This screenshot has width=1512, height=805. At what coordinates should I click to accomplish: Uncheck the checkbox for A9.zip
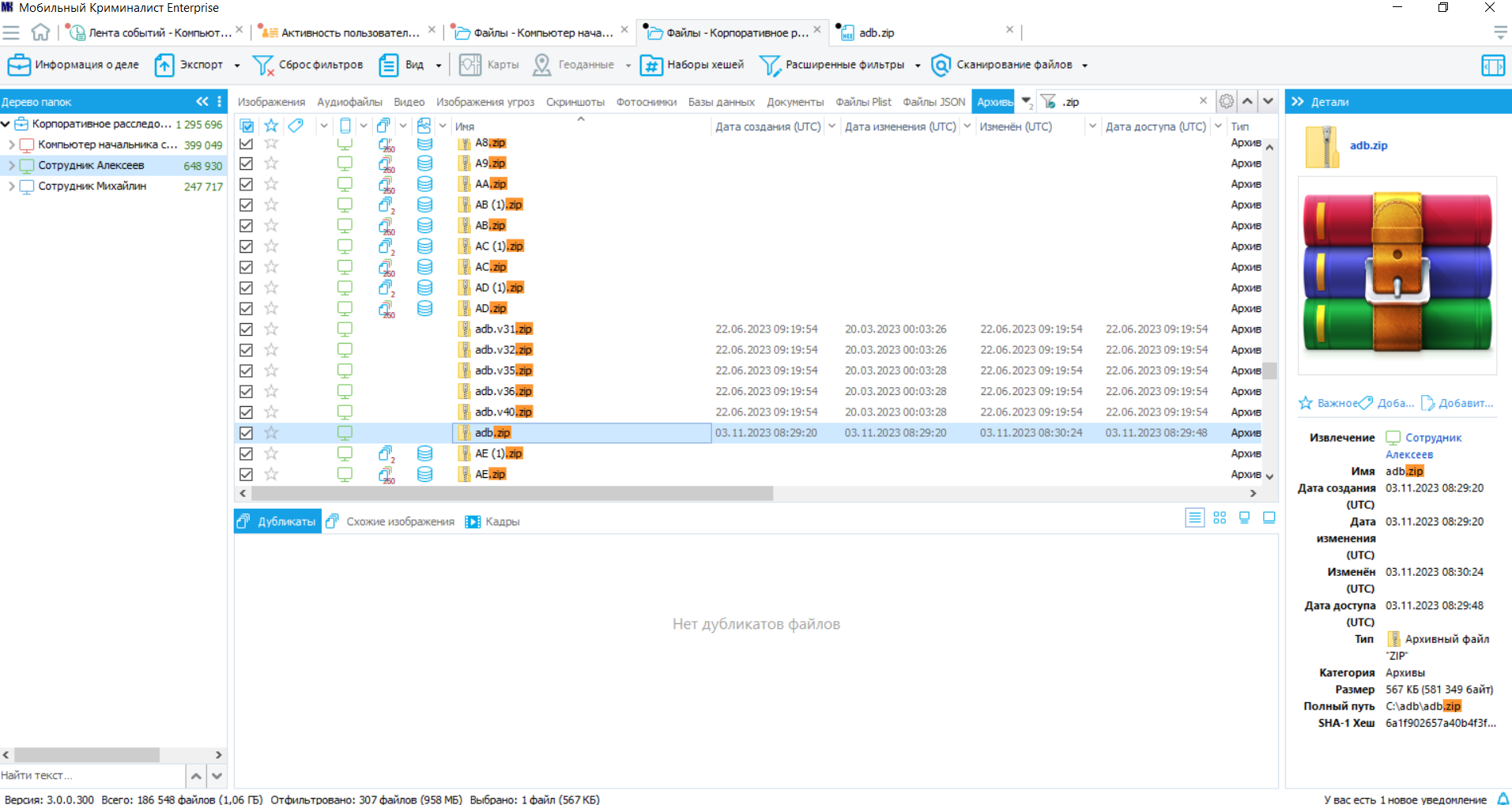(247, 164)
